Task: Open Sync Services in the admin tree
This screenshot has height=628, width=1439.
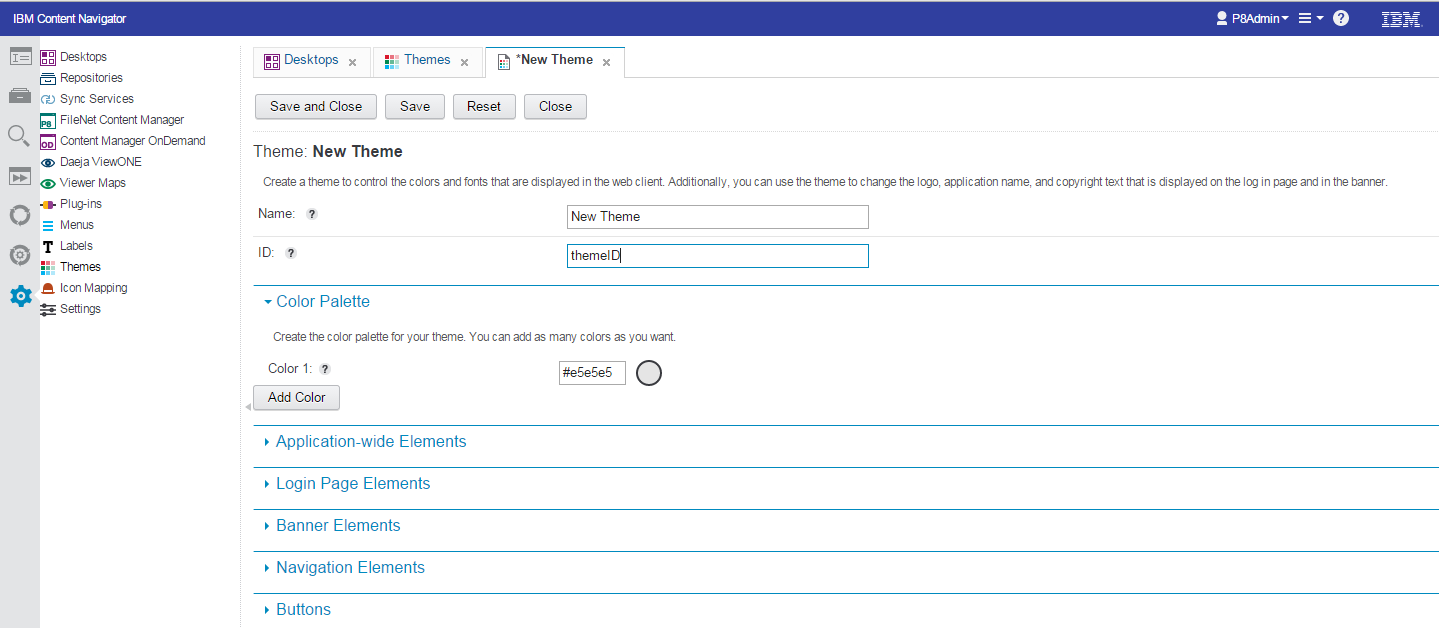Action: (x=96, y=99)
